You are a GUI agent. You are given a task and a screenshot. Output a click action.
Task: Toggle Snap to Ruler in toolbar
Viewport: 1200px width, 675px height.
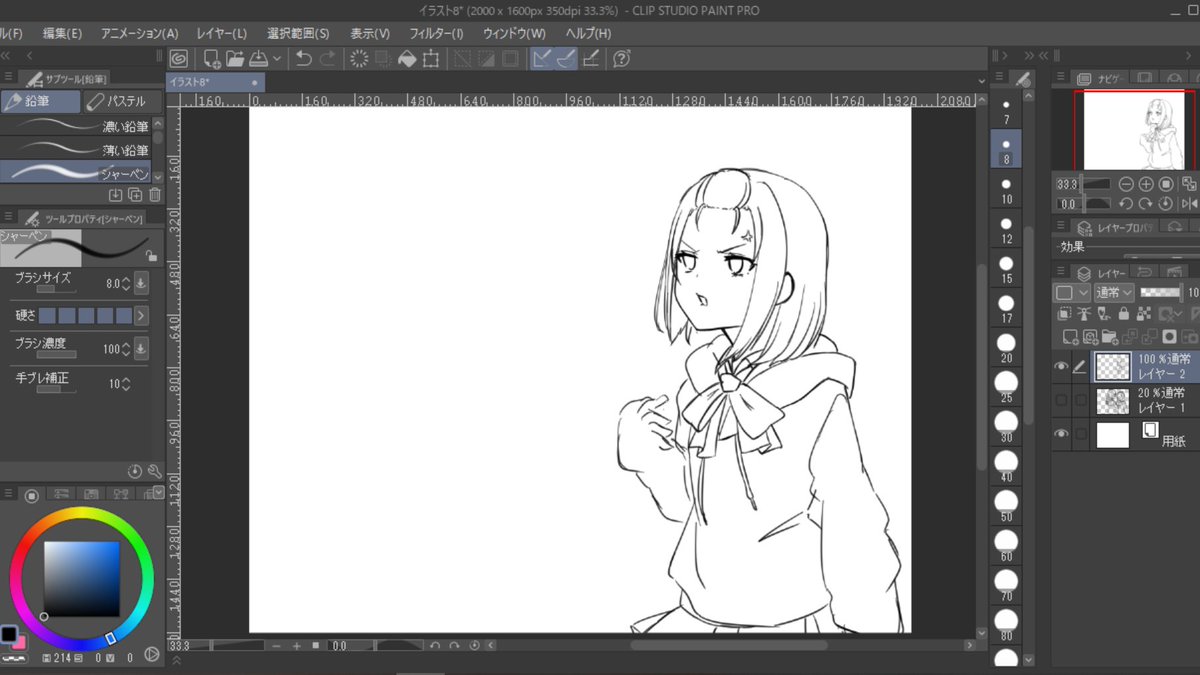[543, 59]
